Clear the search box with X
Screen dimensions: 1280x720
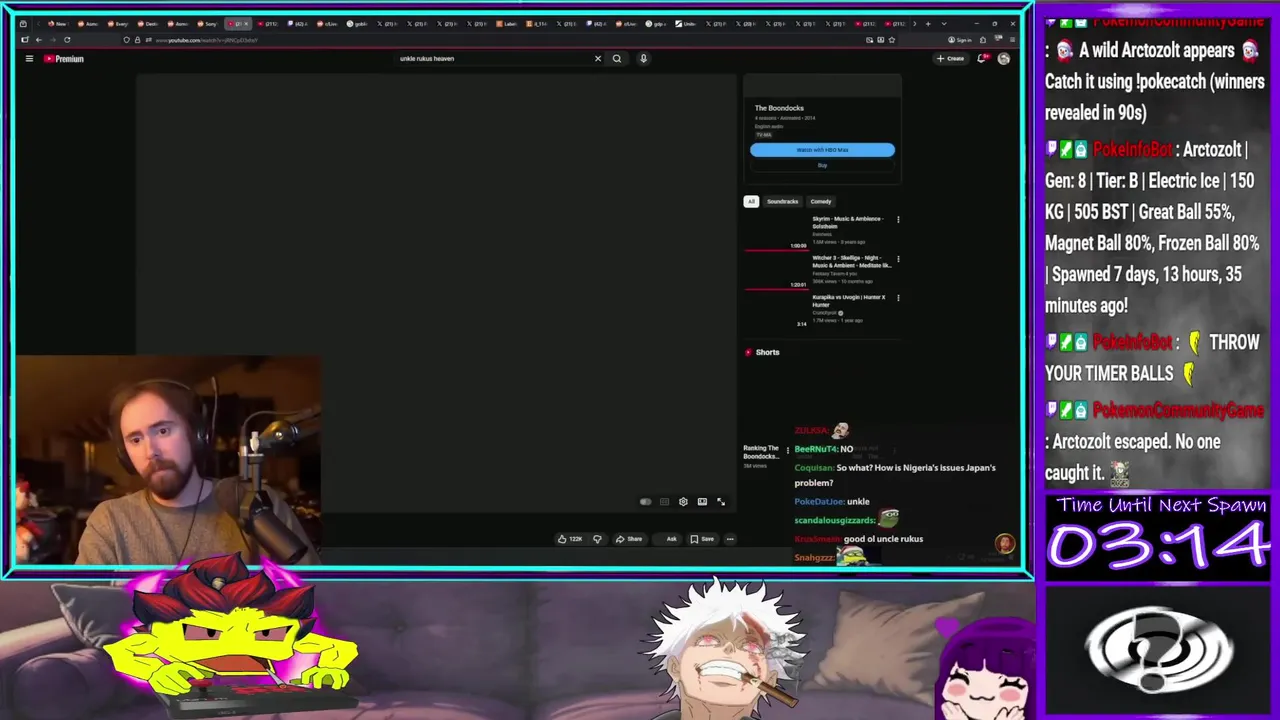(598, 58)
